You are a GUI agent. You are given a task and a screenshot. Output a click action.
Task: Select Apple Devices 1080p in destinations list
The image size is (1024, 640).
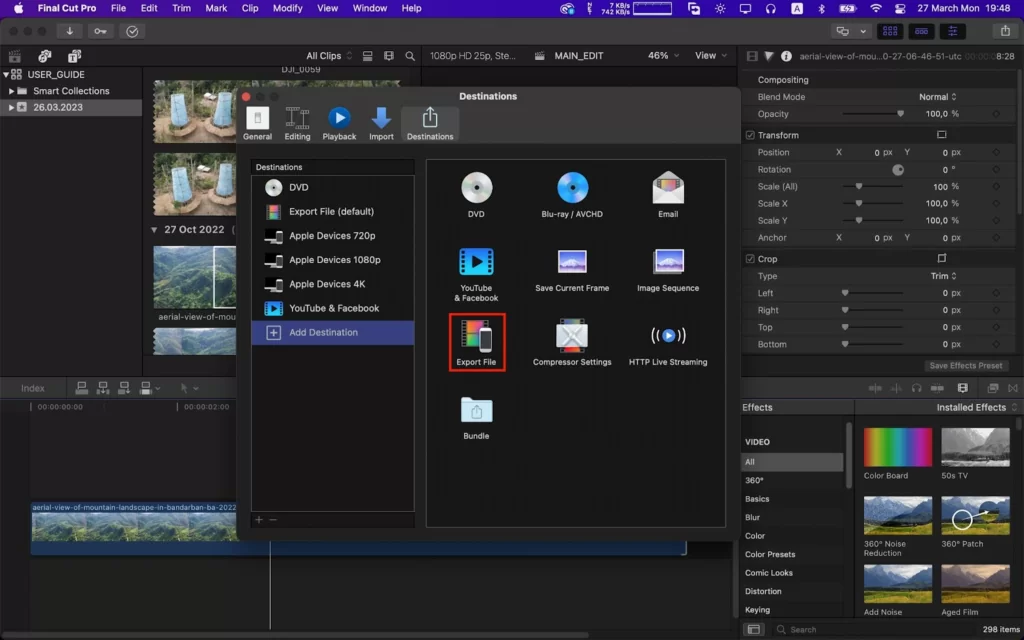coord(332,260)
